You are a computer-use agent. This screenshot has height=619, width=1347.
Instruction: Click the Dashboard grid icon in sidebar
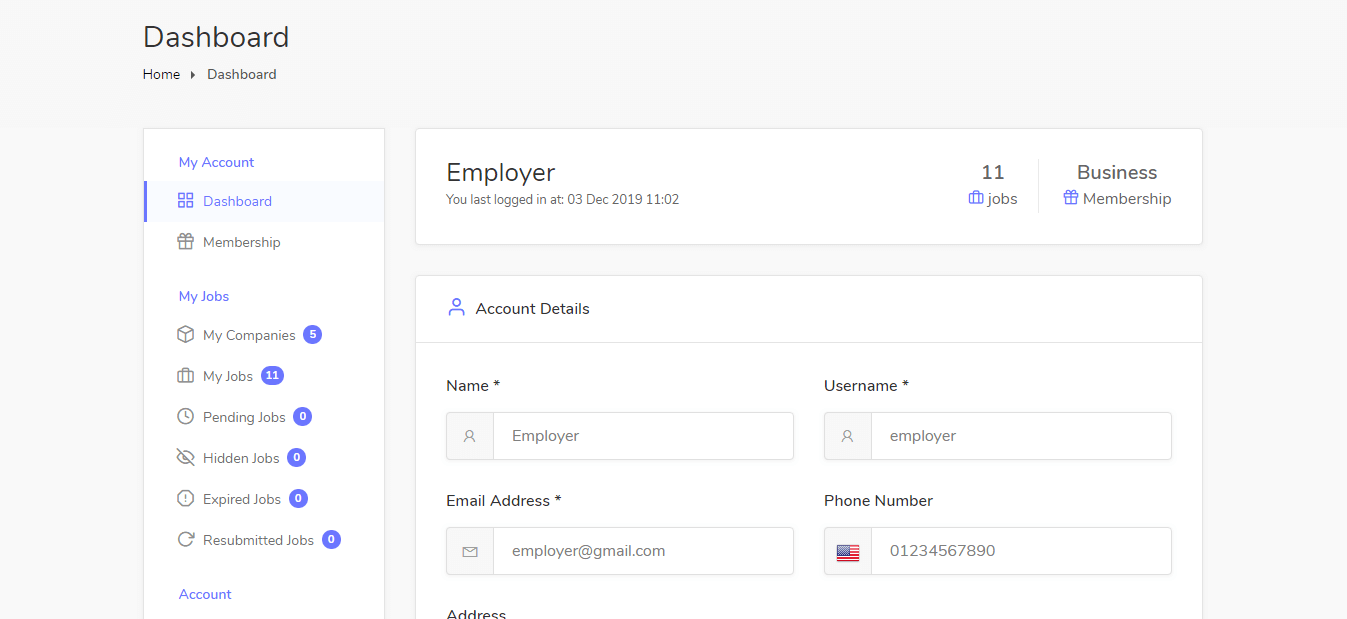tap(185, 201)
